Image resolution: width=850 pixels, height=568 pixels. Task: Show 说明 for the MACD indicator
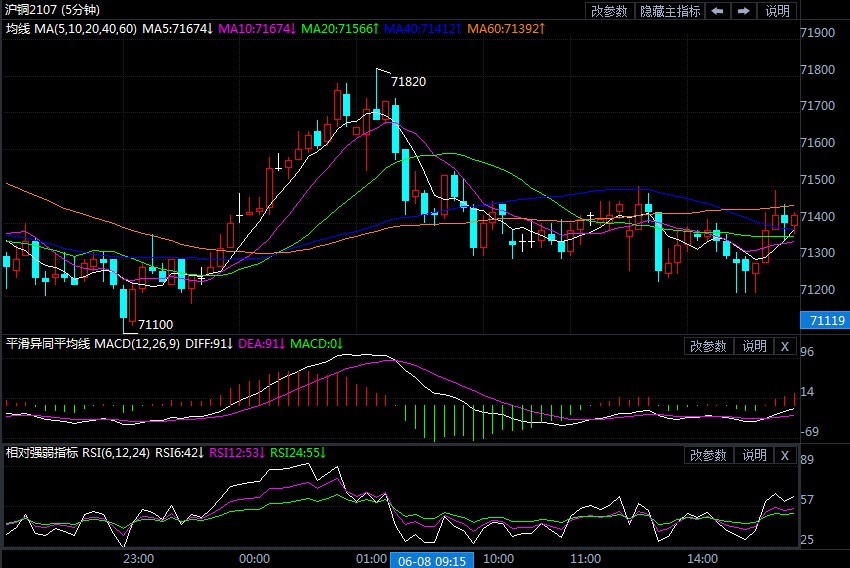click(x=753, y=346)
